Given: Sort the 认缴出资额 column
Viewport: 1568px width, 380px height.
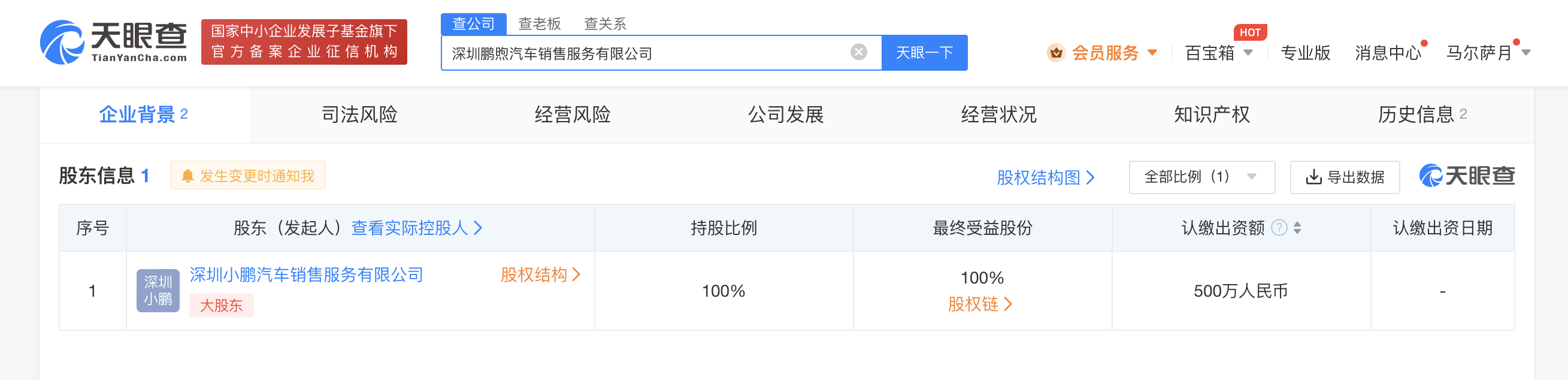Looking at the screenshot, I should pos(1297,228).
